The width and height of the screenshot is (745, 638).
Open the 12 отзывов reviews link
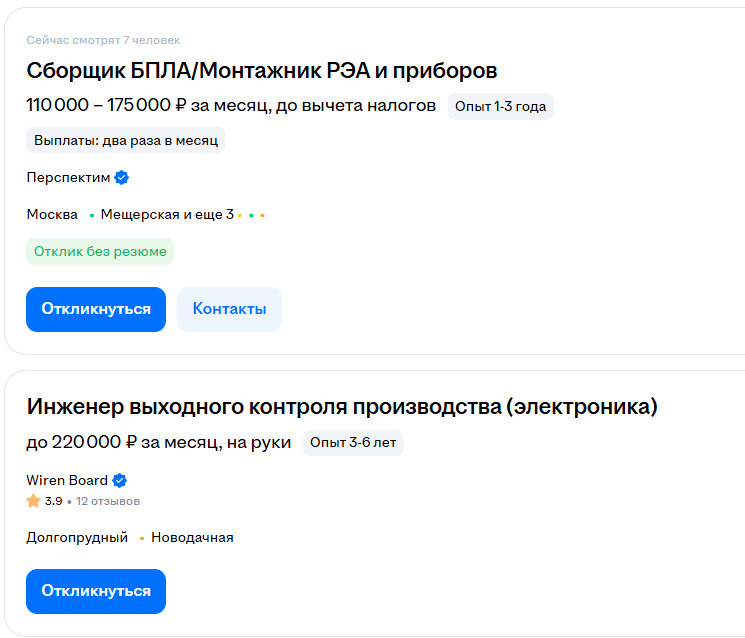pos(108,501)
